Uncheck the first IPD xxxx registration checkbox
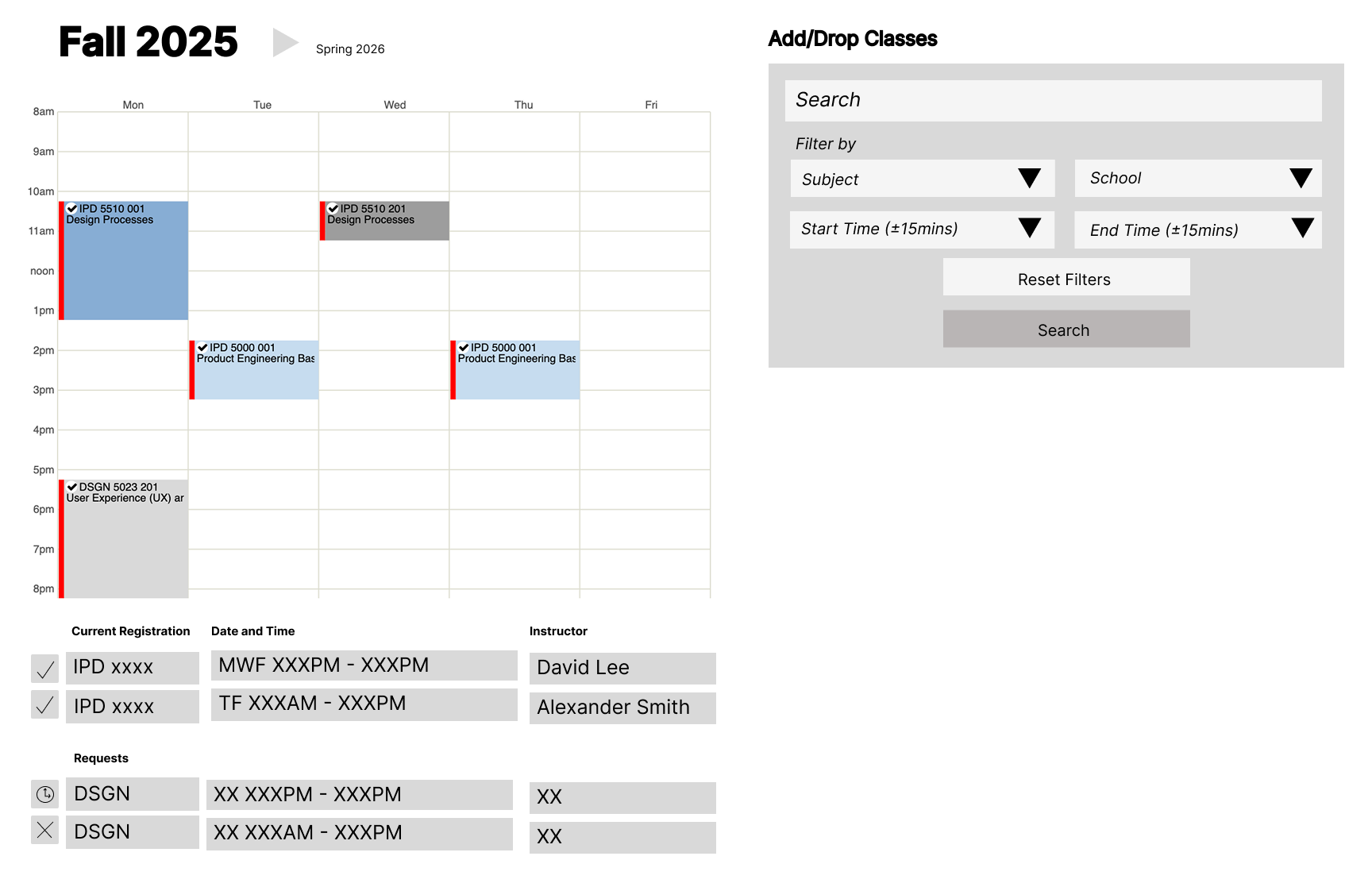This screenshot has width=1372, height=887. (x=45, y=669)
